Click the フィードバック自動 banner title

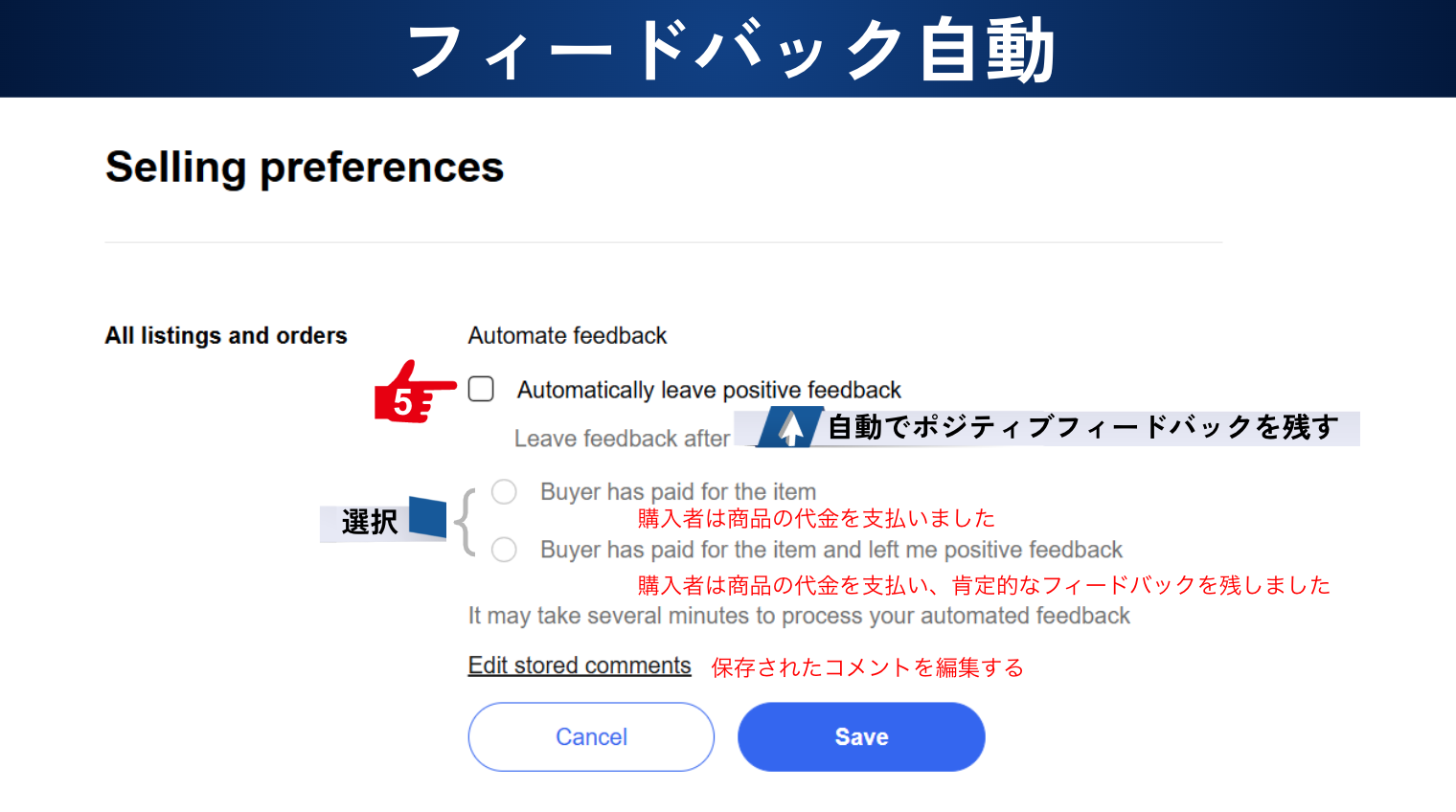pos(730,50)
